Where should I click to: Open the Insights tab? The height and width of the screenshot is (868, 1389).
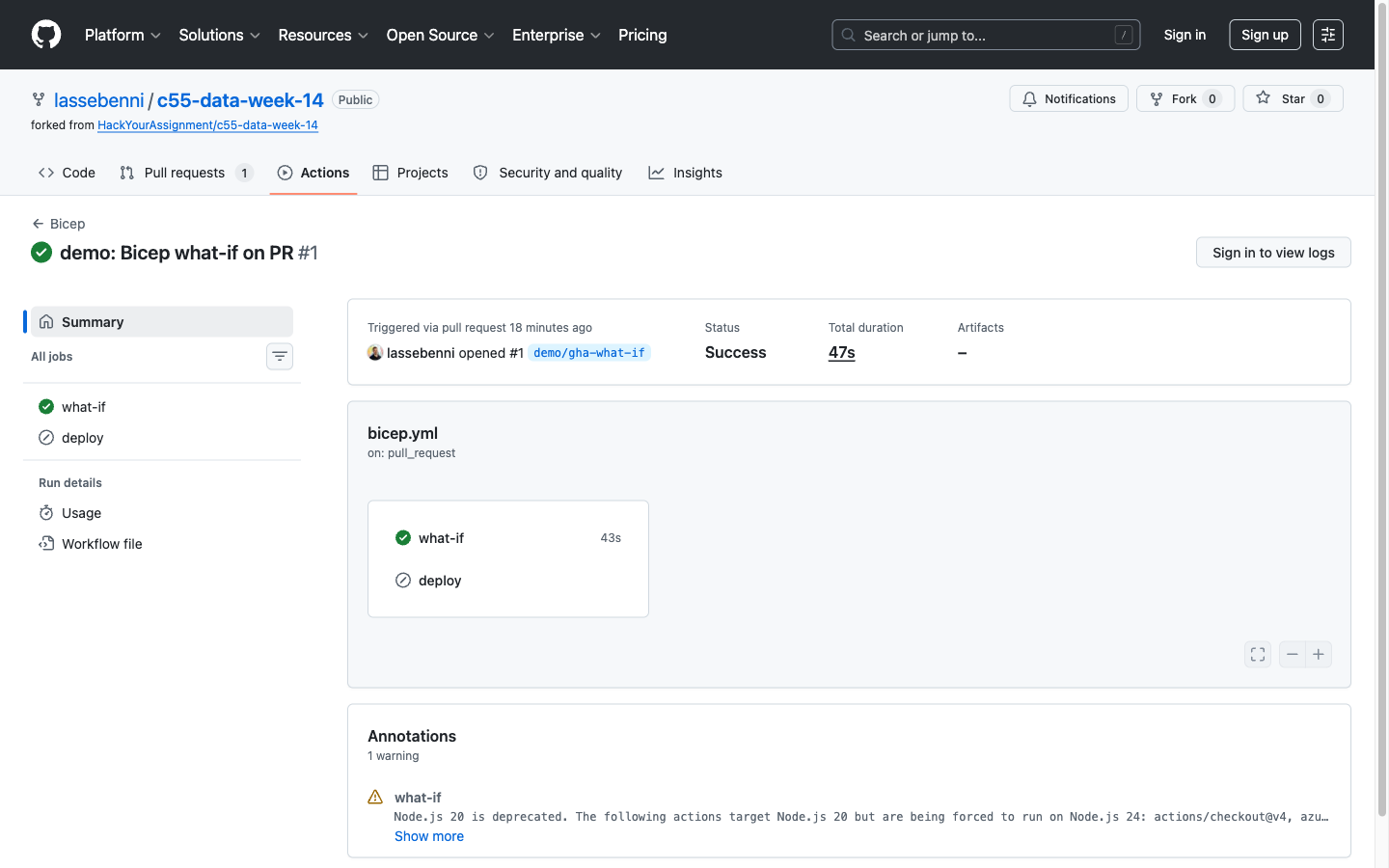click(686, 173)
